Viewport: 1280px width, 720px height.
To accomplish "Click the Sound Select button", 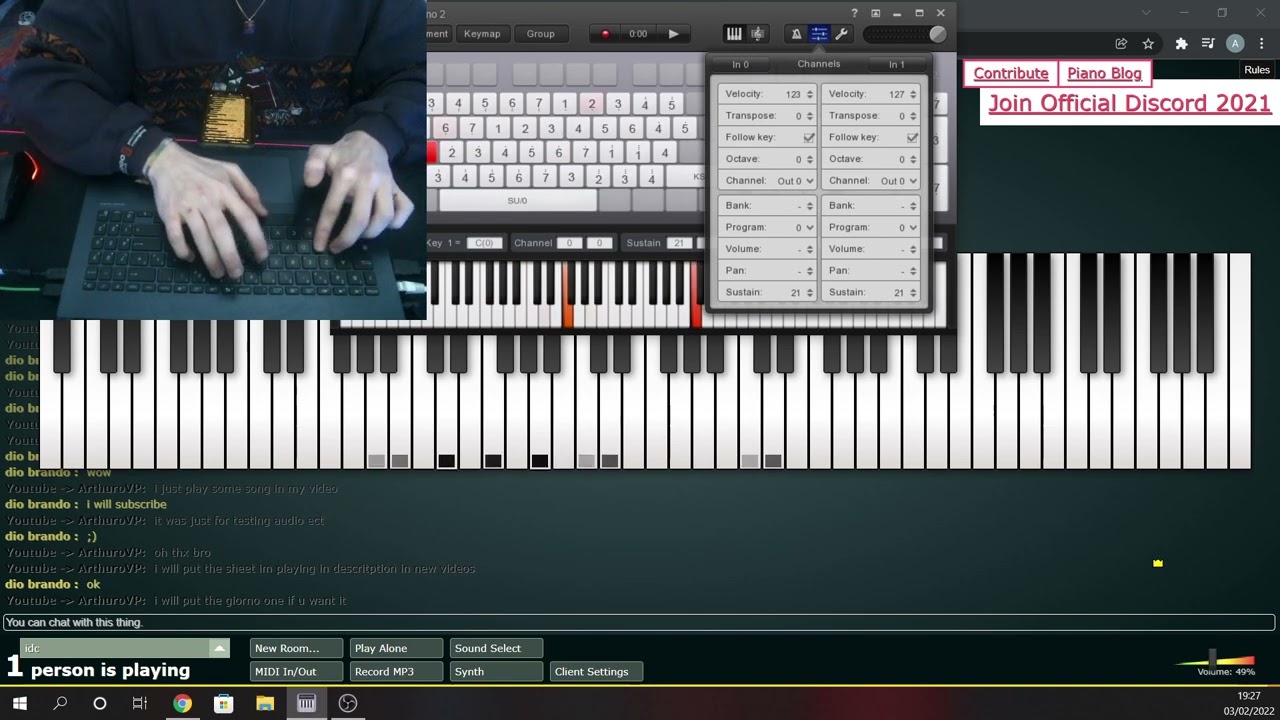I will [x=496, y=648].
